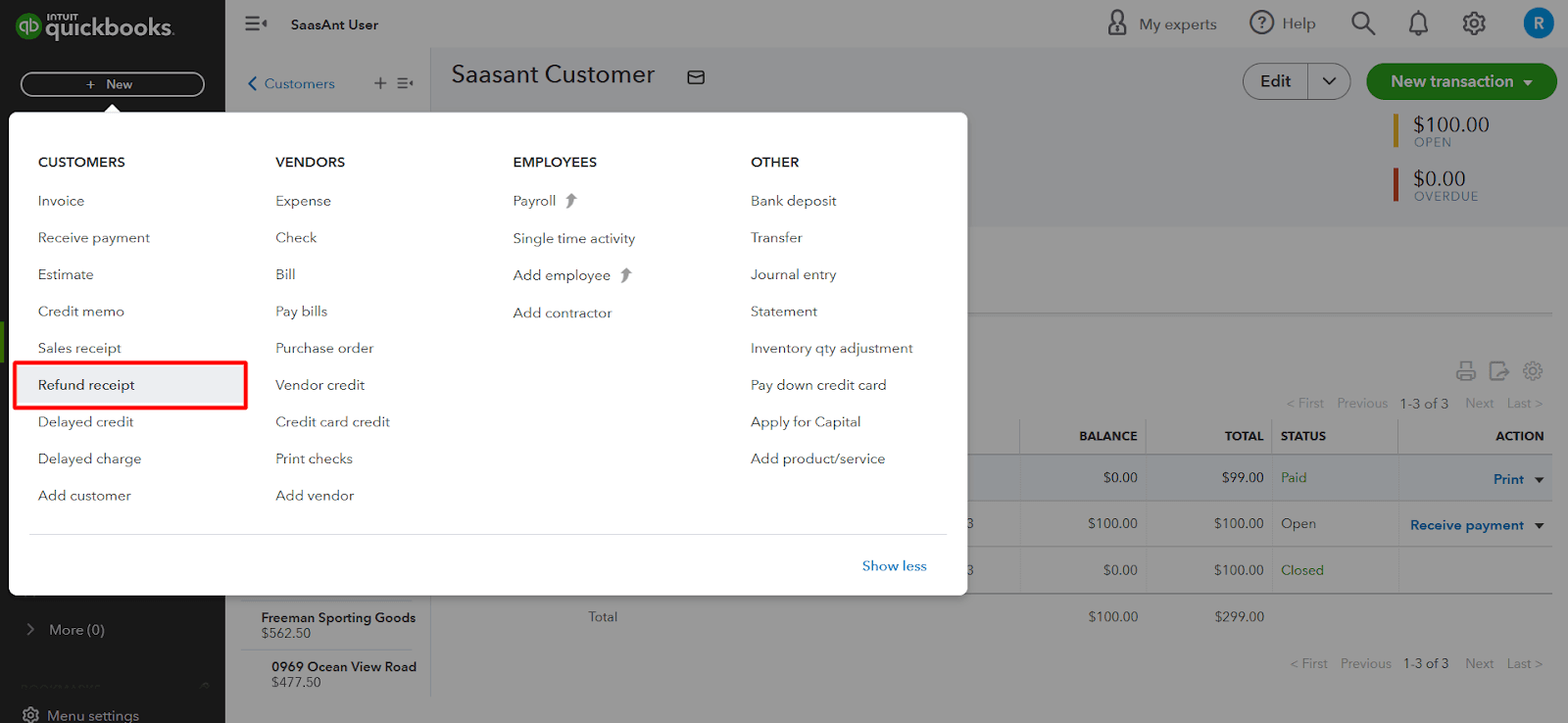1568x723 pixels.
Task: Select Add vendor
Action: (x=315, y=496)
